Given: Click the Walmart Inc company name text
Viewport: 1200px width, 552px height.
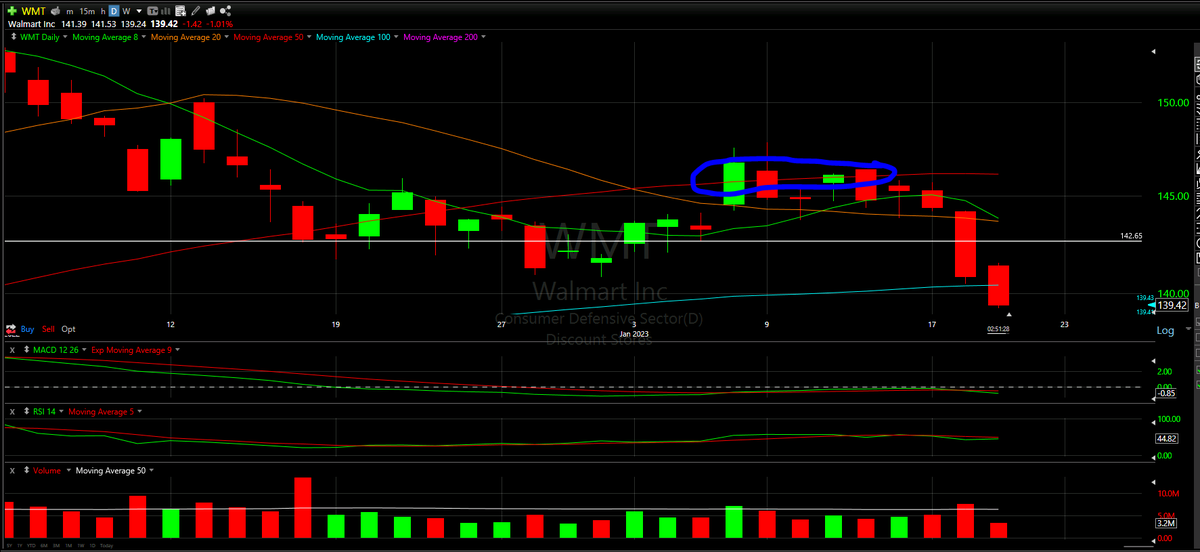Looking at the screenshot, I should (x=31, y=24).
